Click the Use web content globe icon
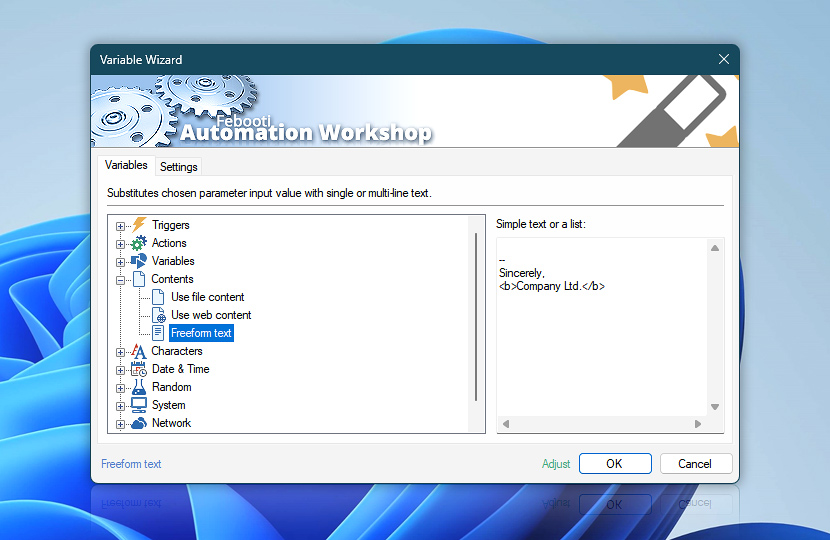Image resolution: width=830 pixels, height=540 pixels. pyautogui.click(x=158, y=315)
